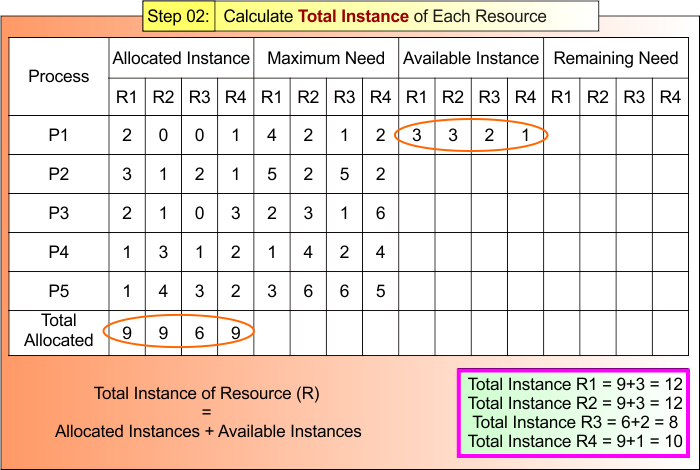Select the Allocated Instance column header

point(181,59)
